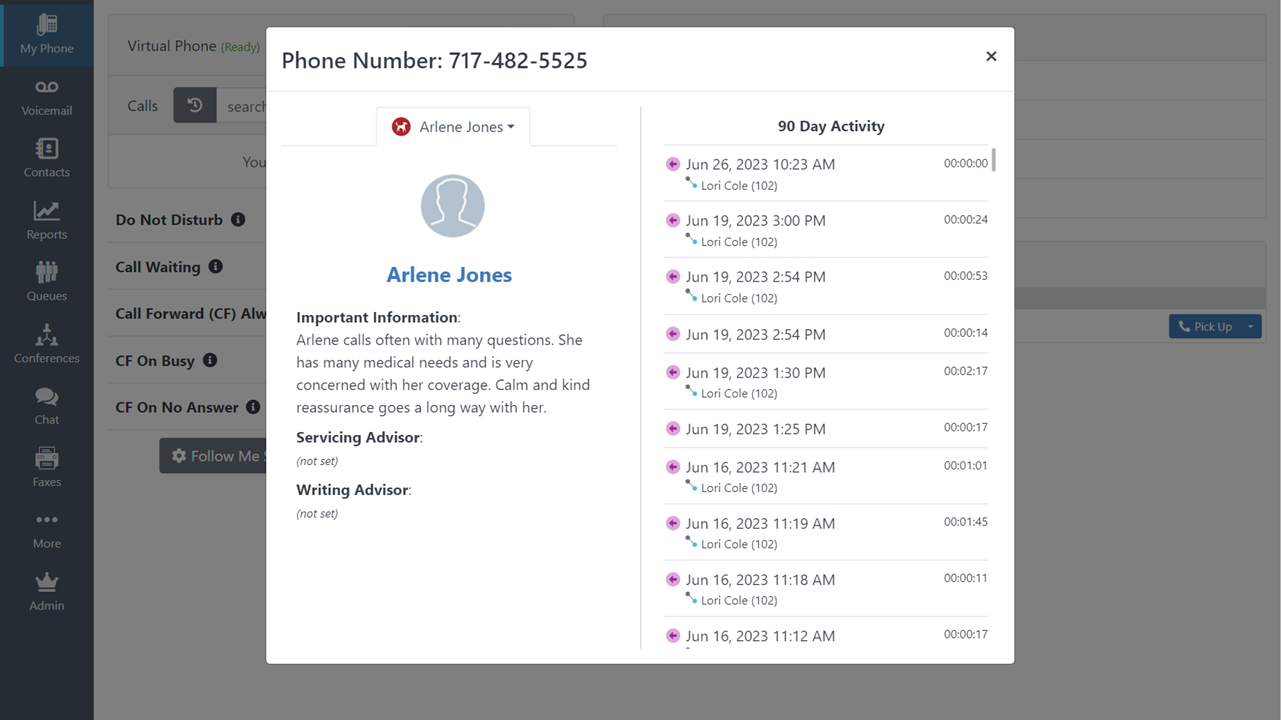Go to Contacts in the sidebar
1281x720 pixels.
46,159
